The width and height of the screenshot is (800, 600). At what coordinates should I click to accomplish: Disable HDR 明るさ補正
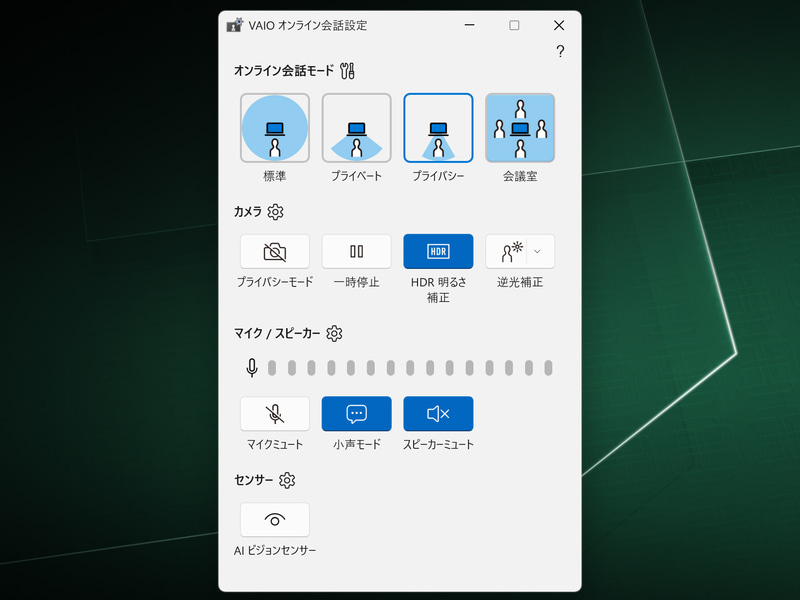point(438,251)
